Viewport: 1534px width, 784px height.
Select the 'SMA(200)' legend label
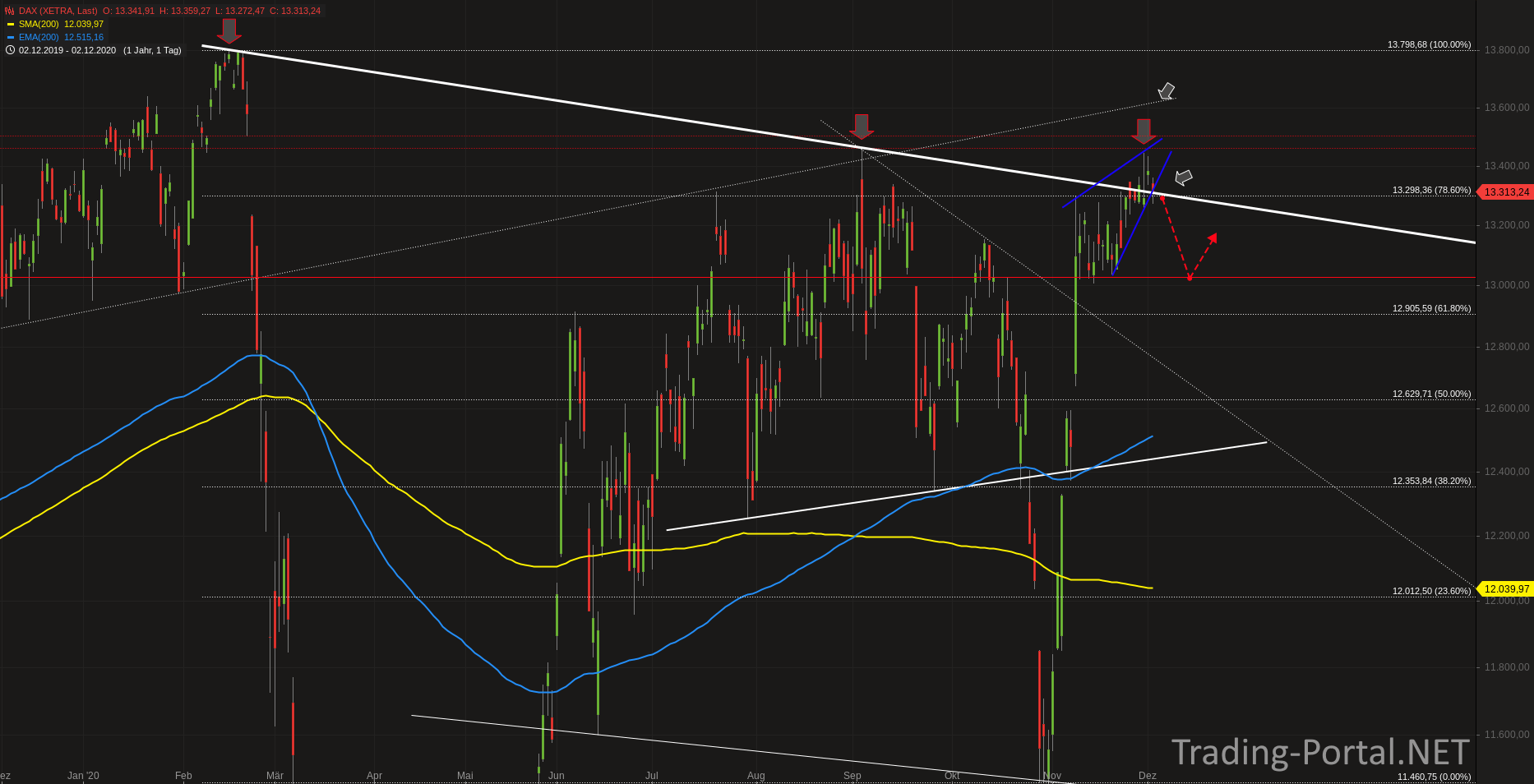39,24
